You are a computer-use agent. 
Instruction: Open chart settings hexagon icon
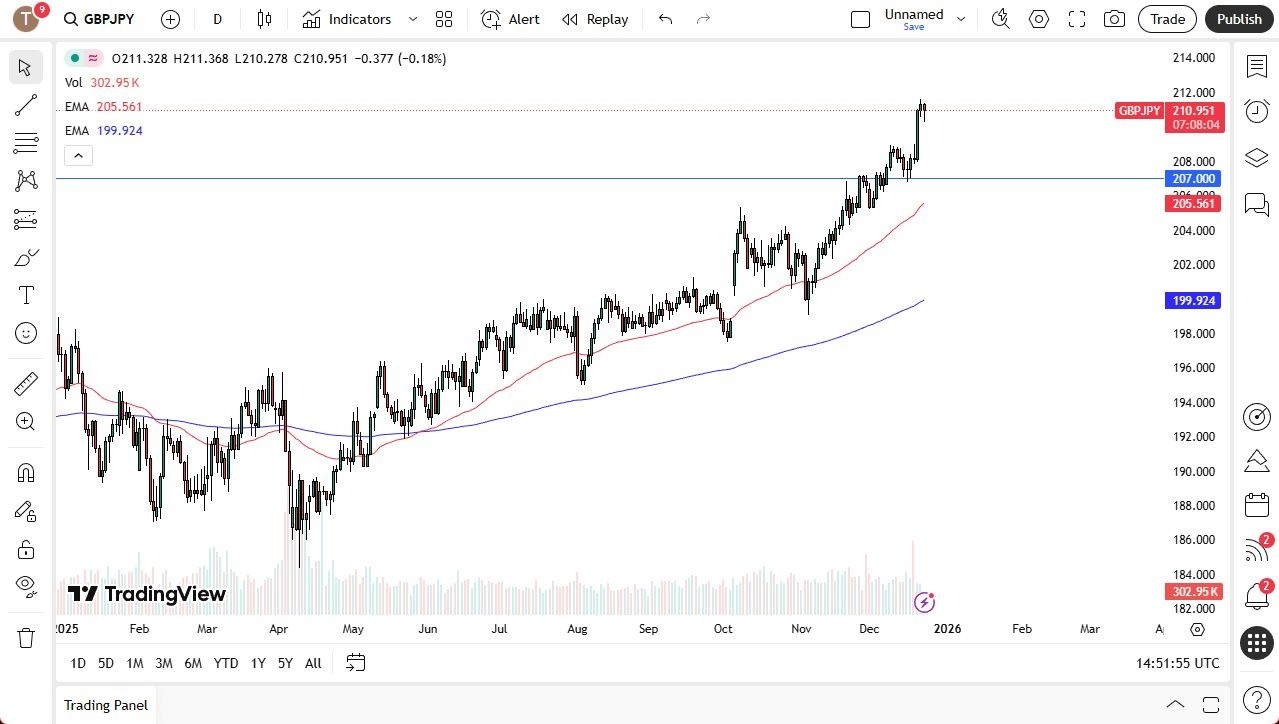tap(1039, 19)
